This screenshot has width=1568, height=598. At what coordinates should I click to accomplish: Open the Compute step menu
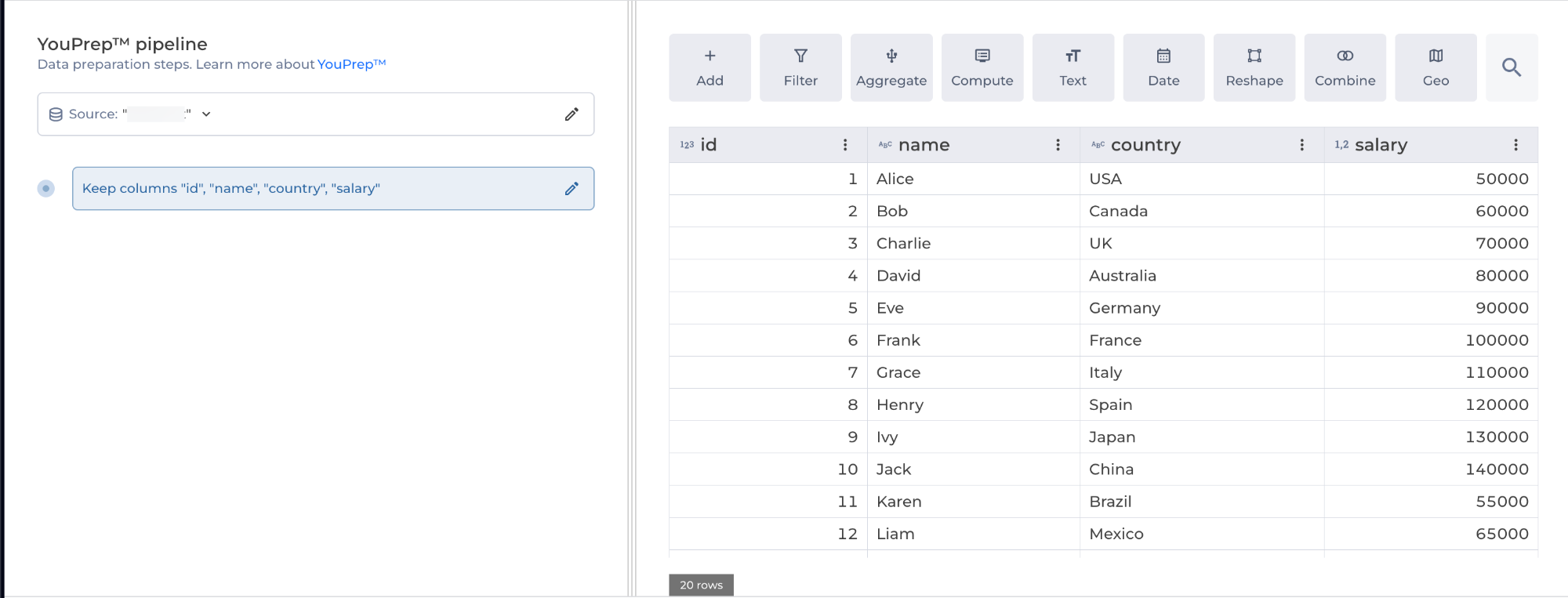(x=982, y=67)
